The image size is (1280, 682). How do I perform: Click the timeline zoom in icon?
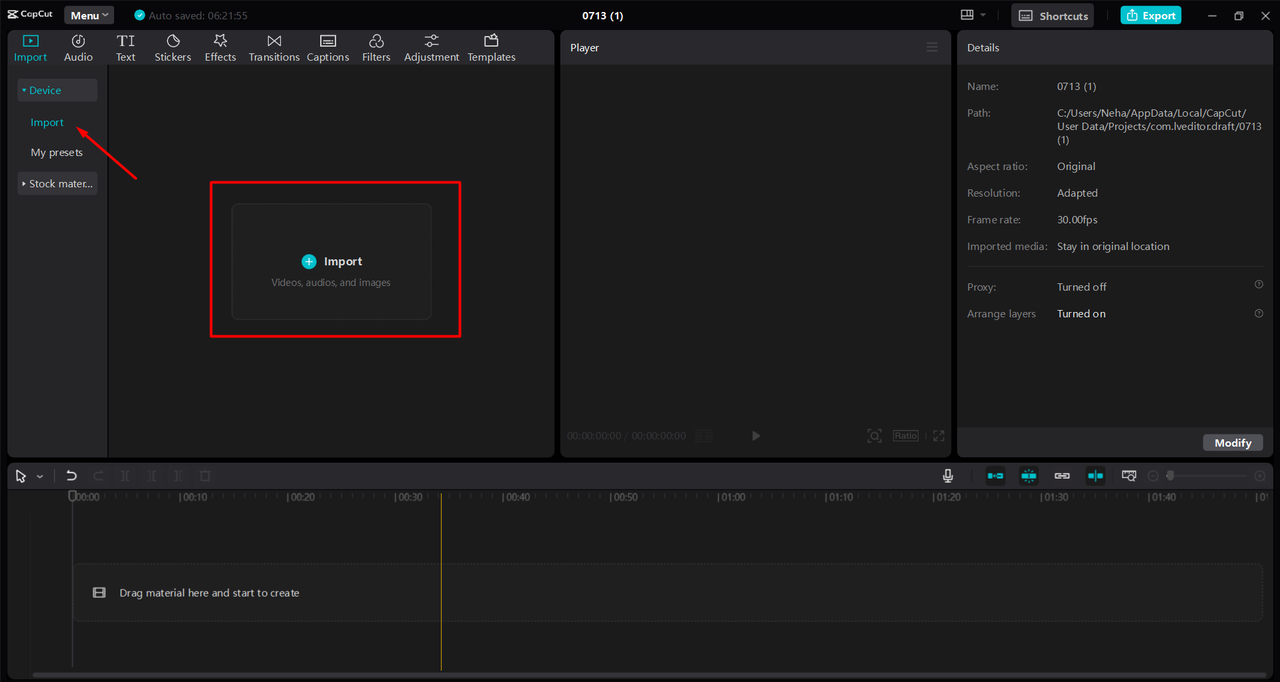point(1260,476)
